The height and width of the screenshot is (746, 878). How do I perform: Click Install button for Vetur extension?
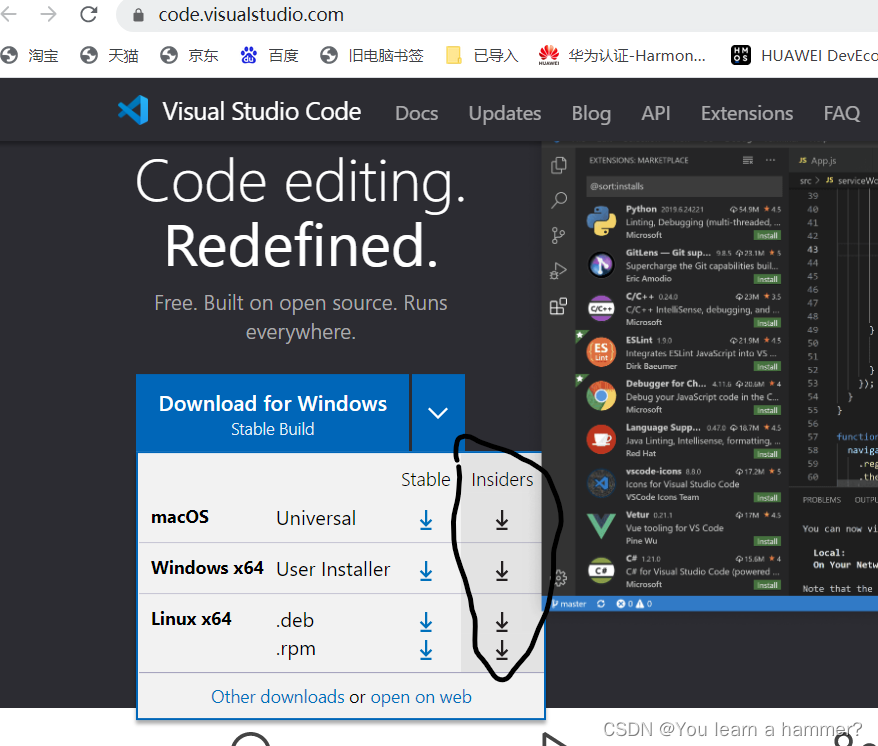[x=767, y=542]
